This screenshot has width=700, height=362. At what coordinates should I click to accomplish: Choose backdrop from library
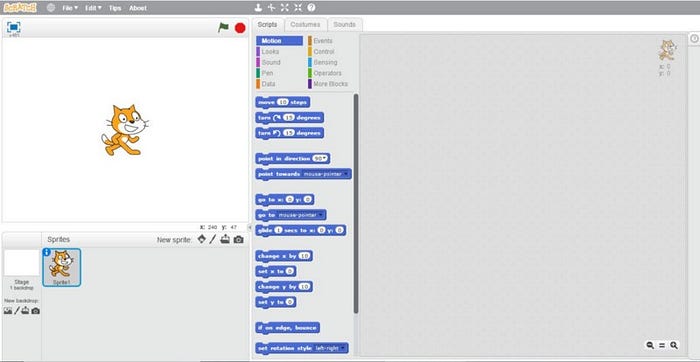click(8, 311)
